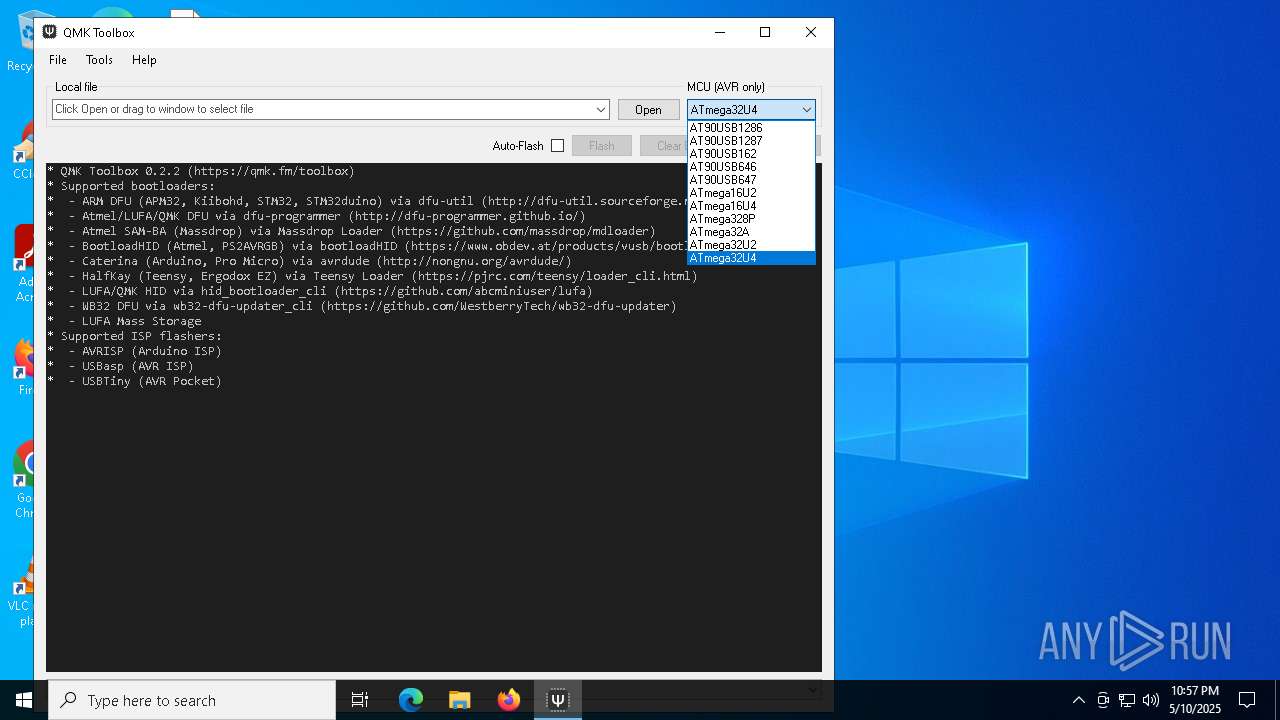This screenshot has height=720, width=1280.
Task: Open the network status tray icon
Action: 1127,700
